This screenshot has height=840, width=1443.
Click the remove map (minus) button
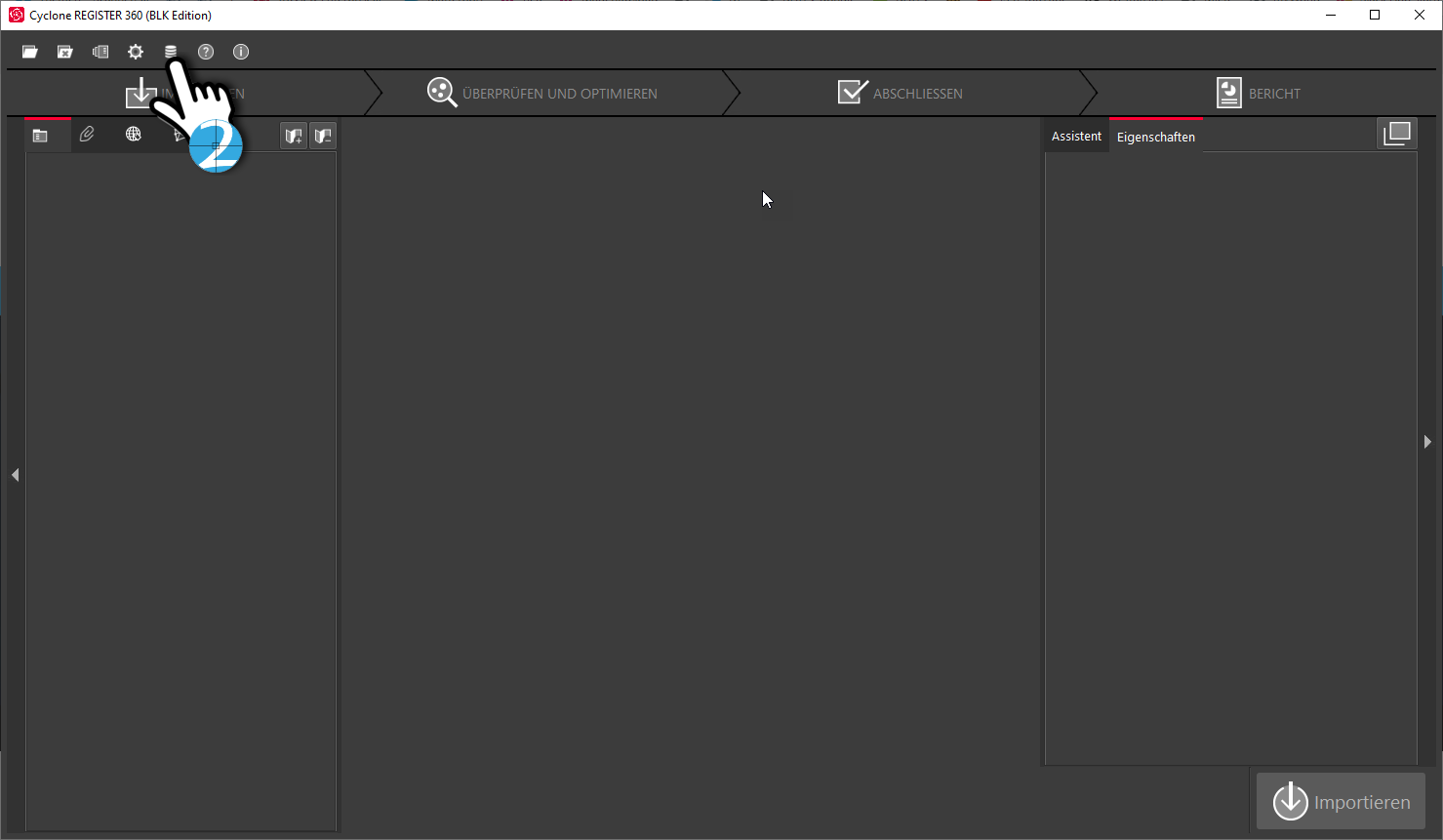point(323,136)
